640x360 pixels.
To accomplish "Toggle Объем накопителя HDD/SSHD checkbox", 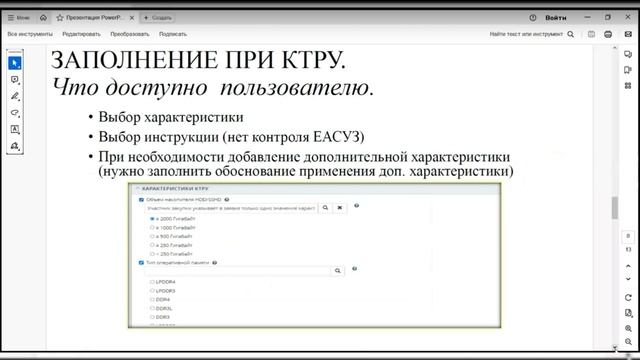I will tap(141, 200).
